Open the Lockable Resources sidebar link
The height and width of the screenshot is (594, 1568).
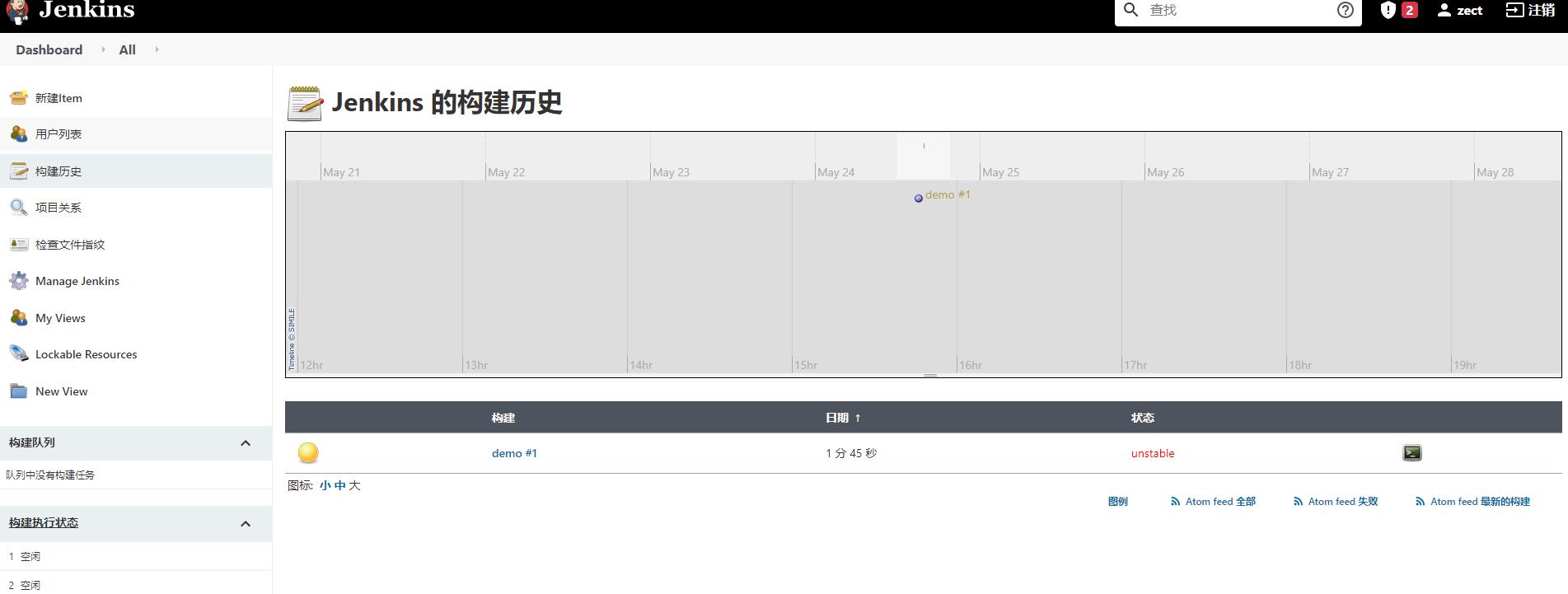point(87,354)
